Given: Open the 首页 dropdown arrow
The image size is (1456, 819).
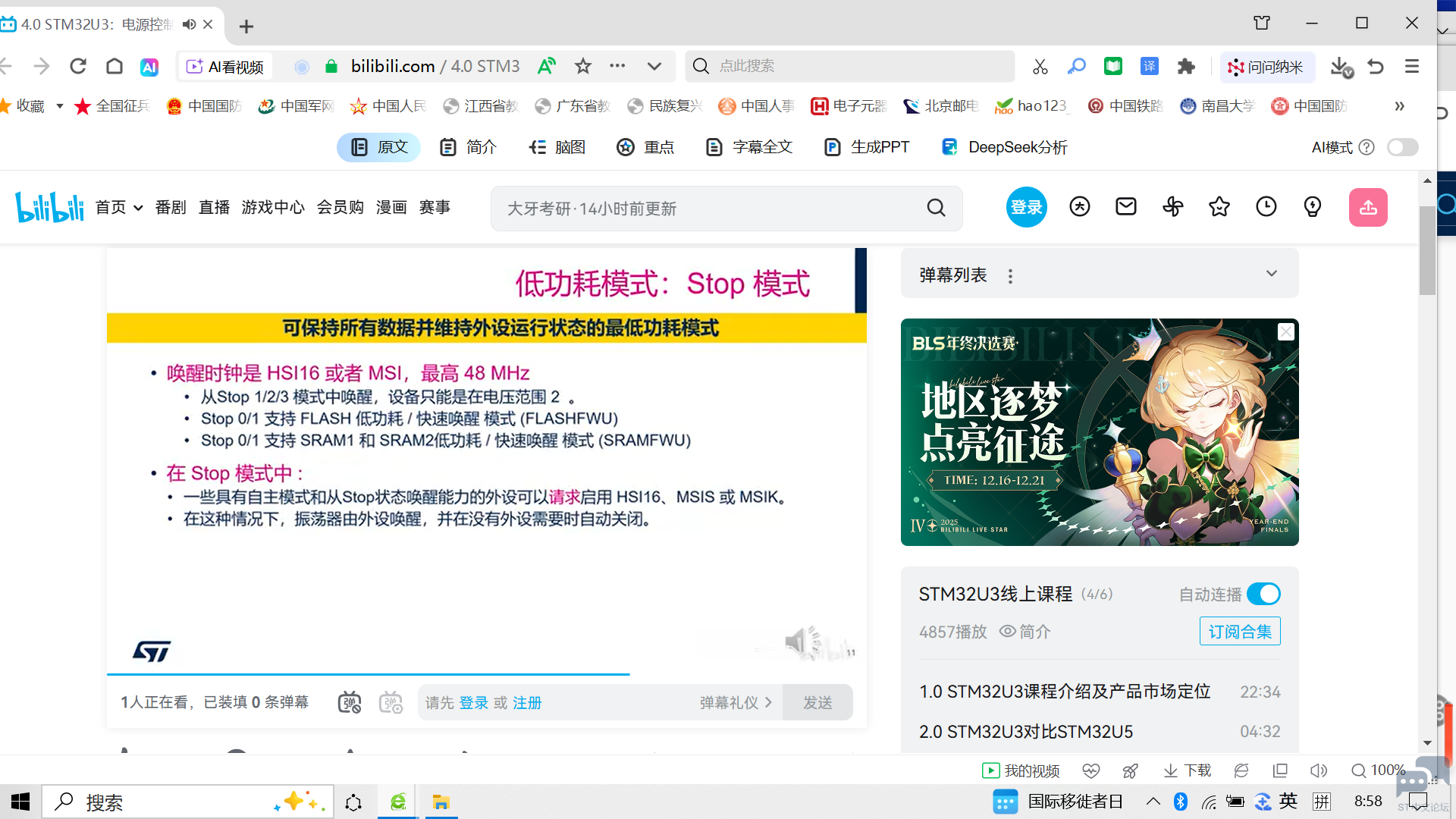Looking at the screenshot, I should click(138, 208).
